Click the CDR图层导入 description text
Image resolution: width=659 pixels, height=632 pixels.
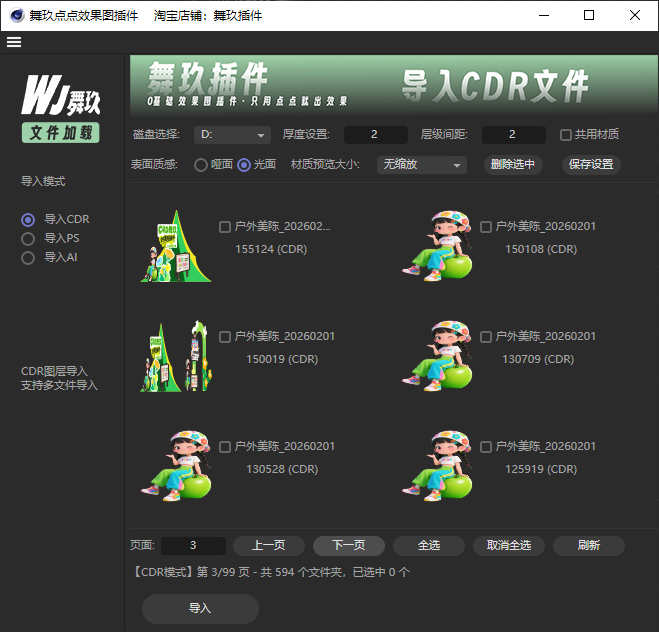pos(55,371)
